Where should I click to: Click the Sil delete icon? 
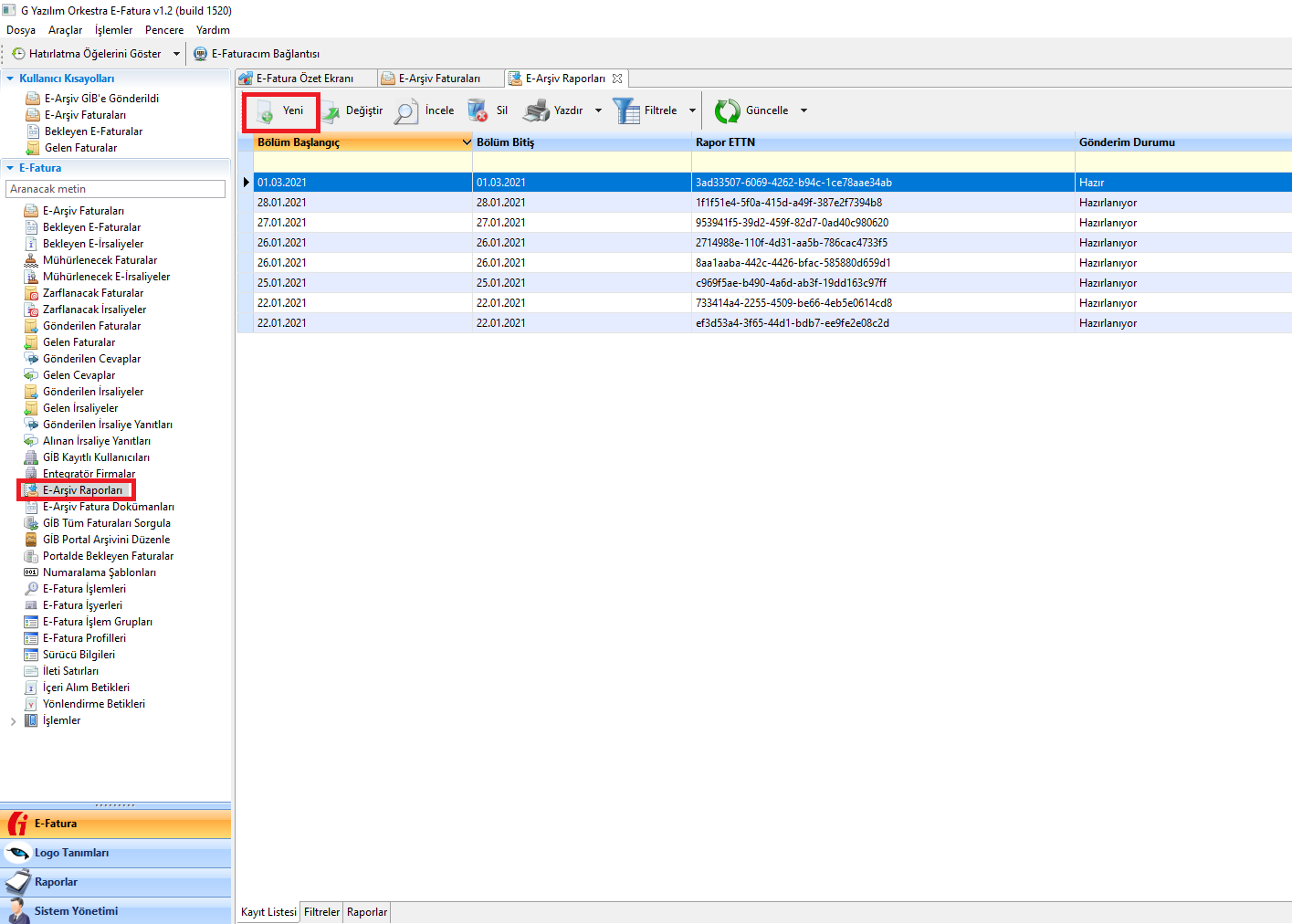pos(478,111)
